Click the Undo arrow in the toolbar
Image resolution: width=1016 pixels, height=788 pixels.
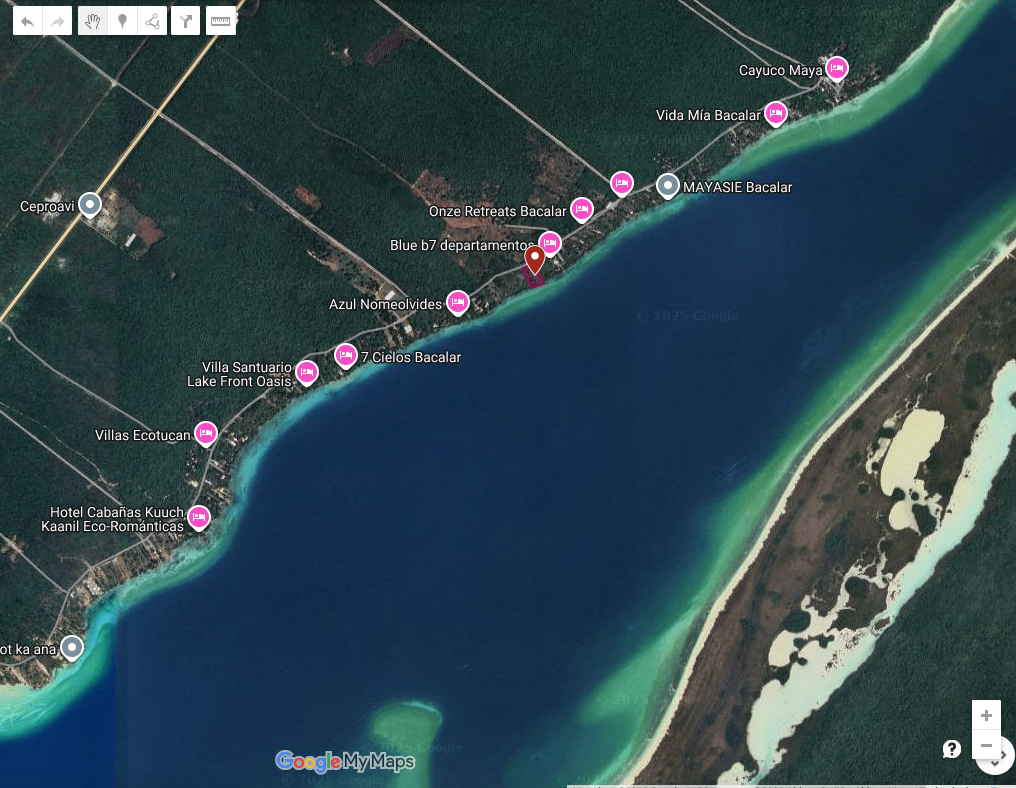(x=27, y=21)
